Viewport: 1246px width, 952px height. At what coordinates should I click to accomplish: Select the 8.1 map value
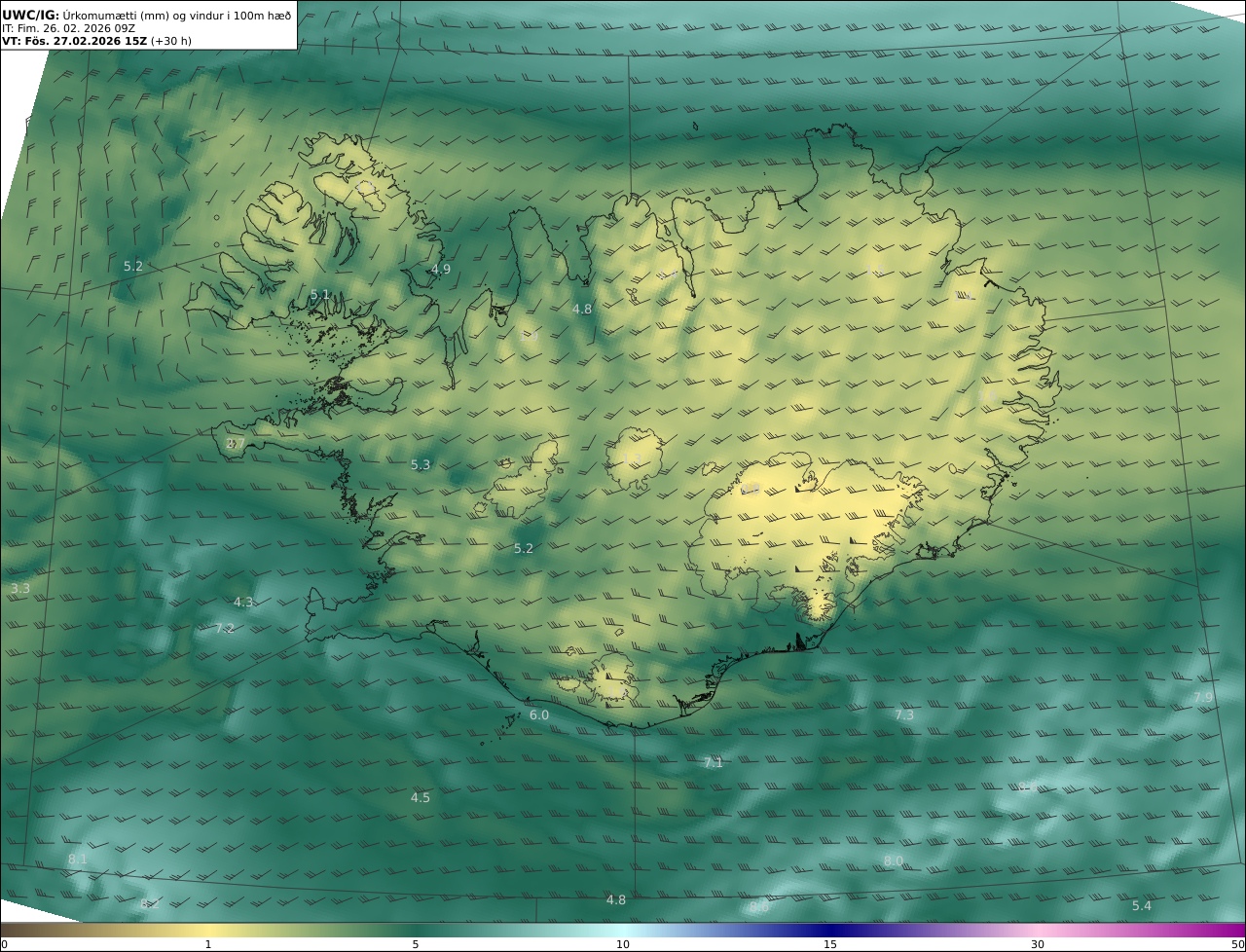tap(78, 859)
